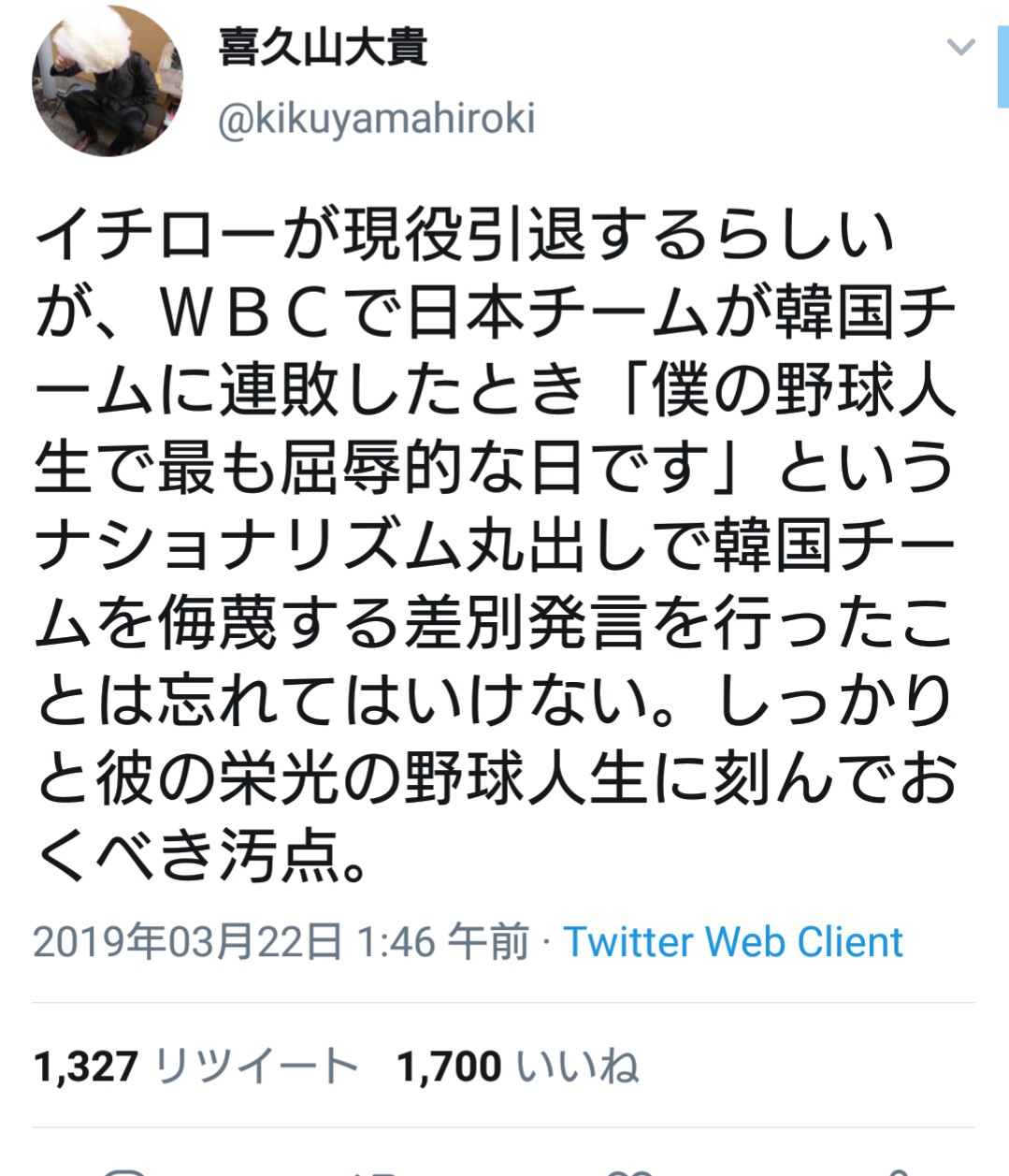Tap the reply speech bubble icon
This screenshot has height=1176, width=1009.
point(122,1171)
